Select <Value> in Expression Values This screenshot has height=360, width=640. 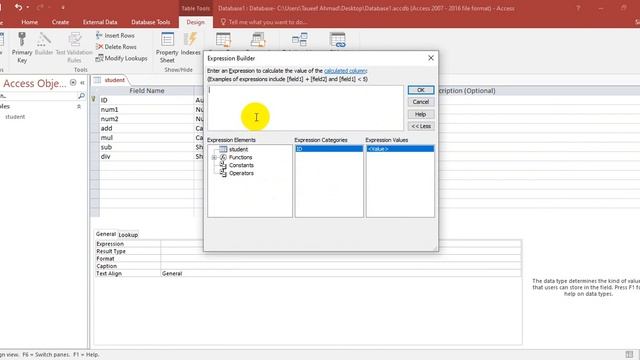tap(400, 149)
